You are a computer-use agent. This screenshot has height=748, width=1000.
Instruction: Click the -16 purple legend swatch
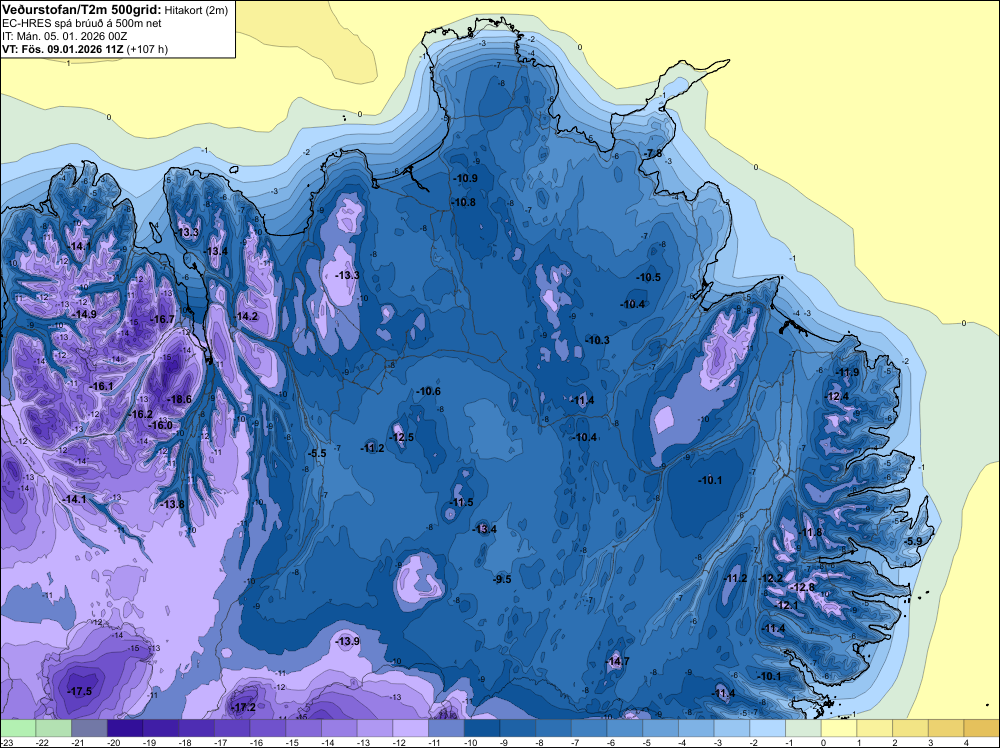pos(268,728)
